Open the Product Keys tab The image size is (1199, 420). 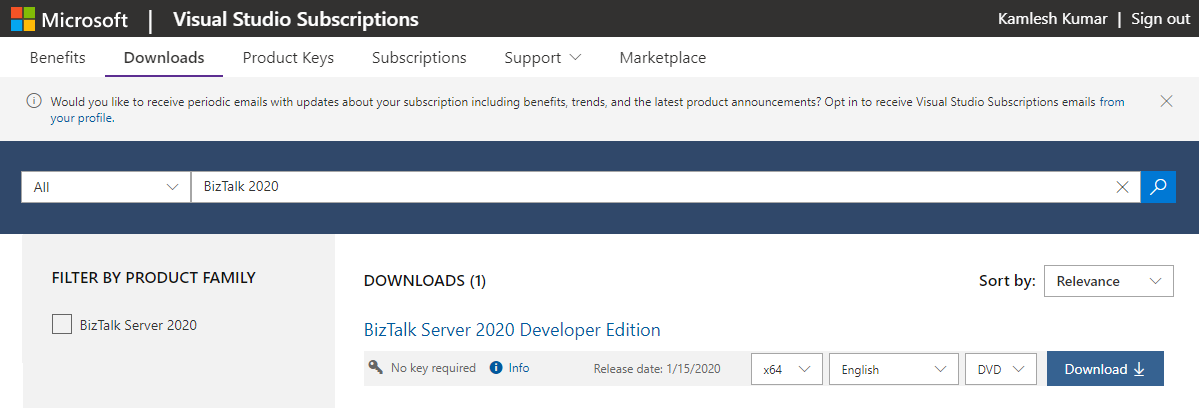click(288, 58)
